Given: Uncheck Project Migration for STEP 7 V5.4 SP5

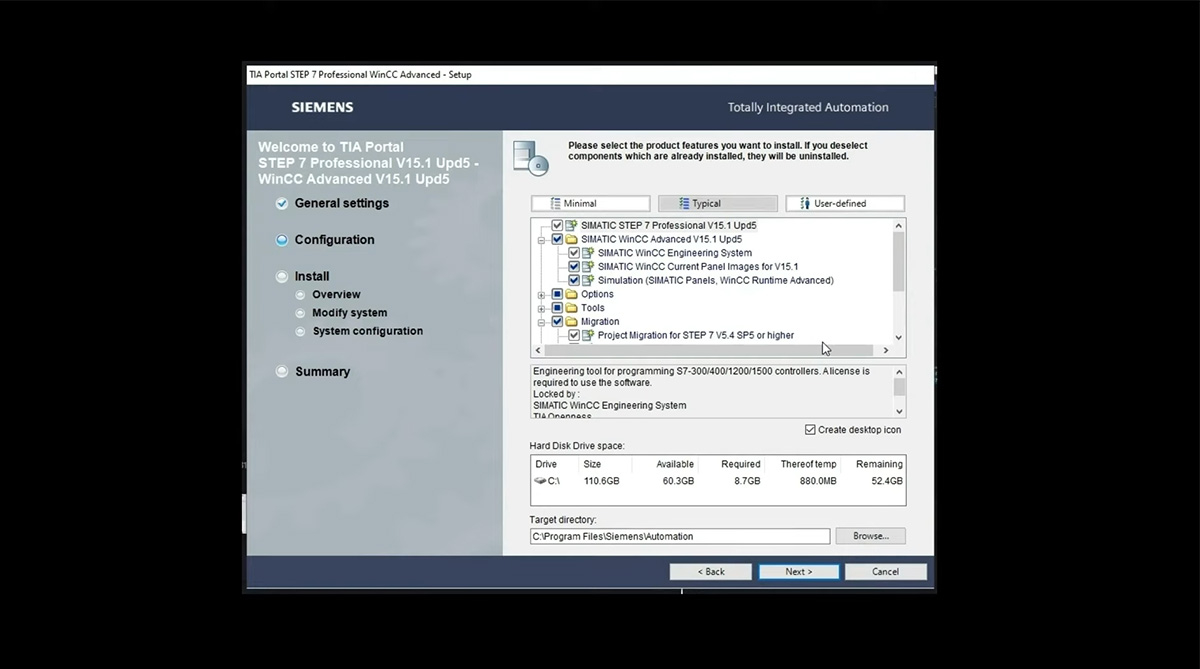Looking at the screenshot, I should (x=574, y=335).
